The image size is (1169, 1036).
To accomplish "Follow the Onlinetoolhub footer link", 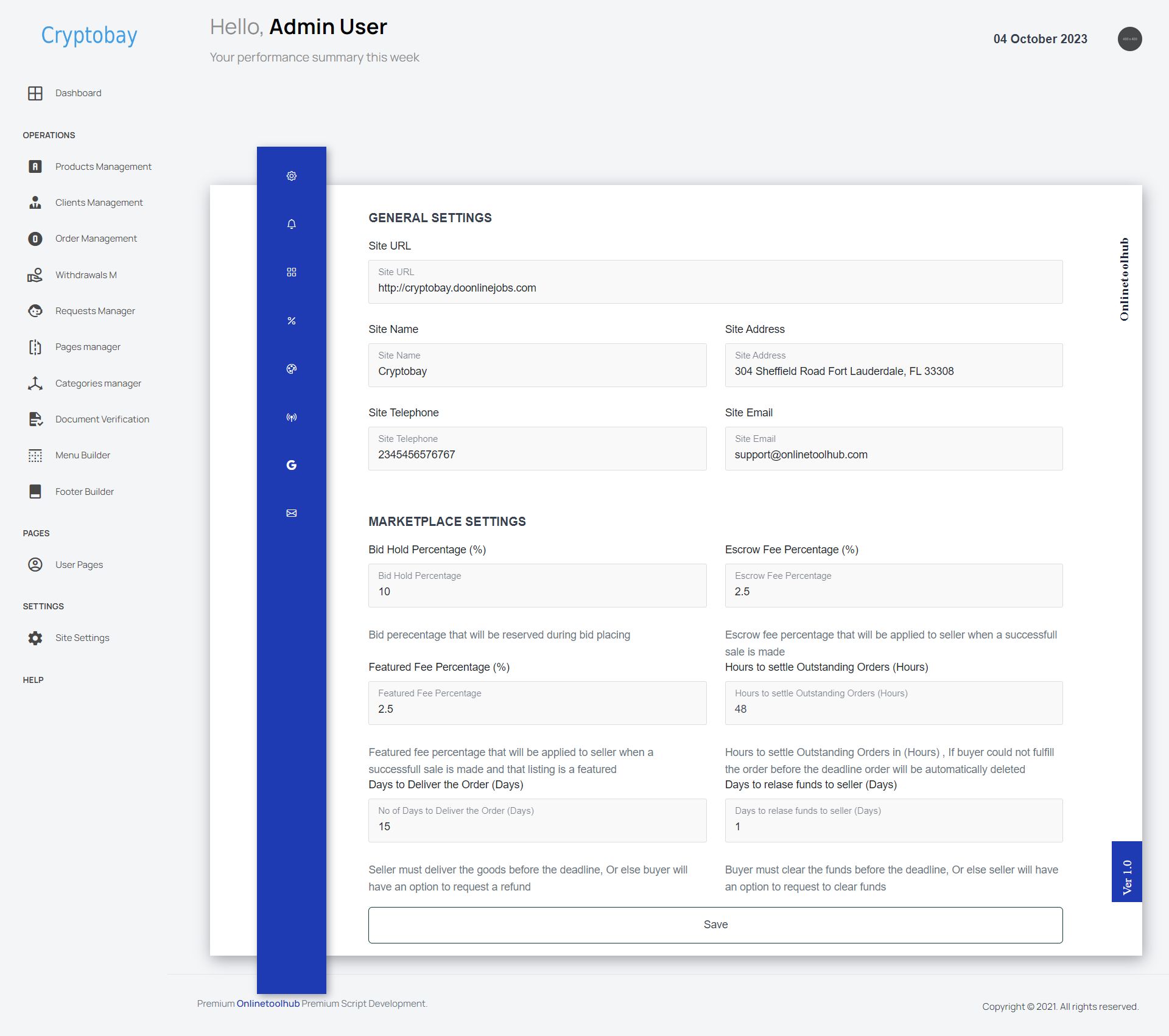I will (x=268, y=1004).
